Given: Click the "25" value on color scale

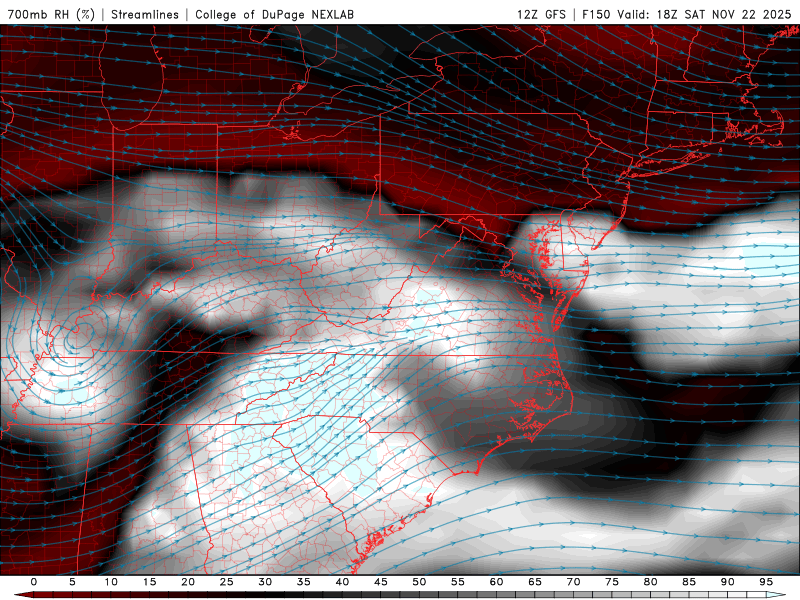Looking at the screenshot, I should click(227, 582).
